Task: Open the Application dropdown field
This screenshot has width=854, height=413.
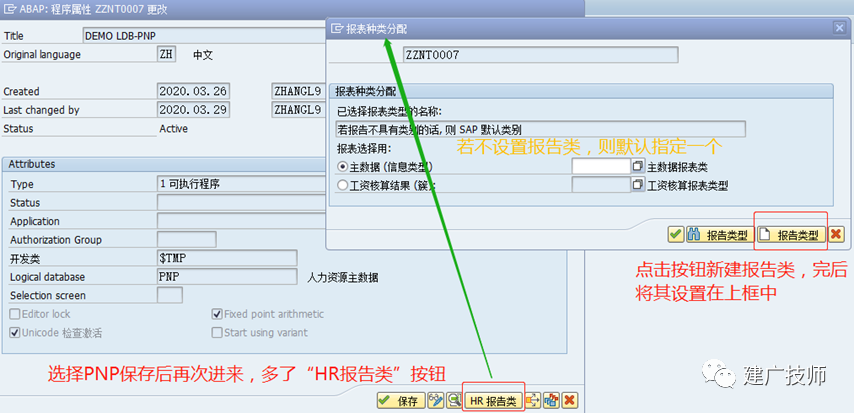Action: [241, 221]
